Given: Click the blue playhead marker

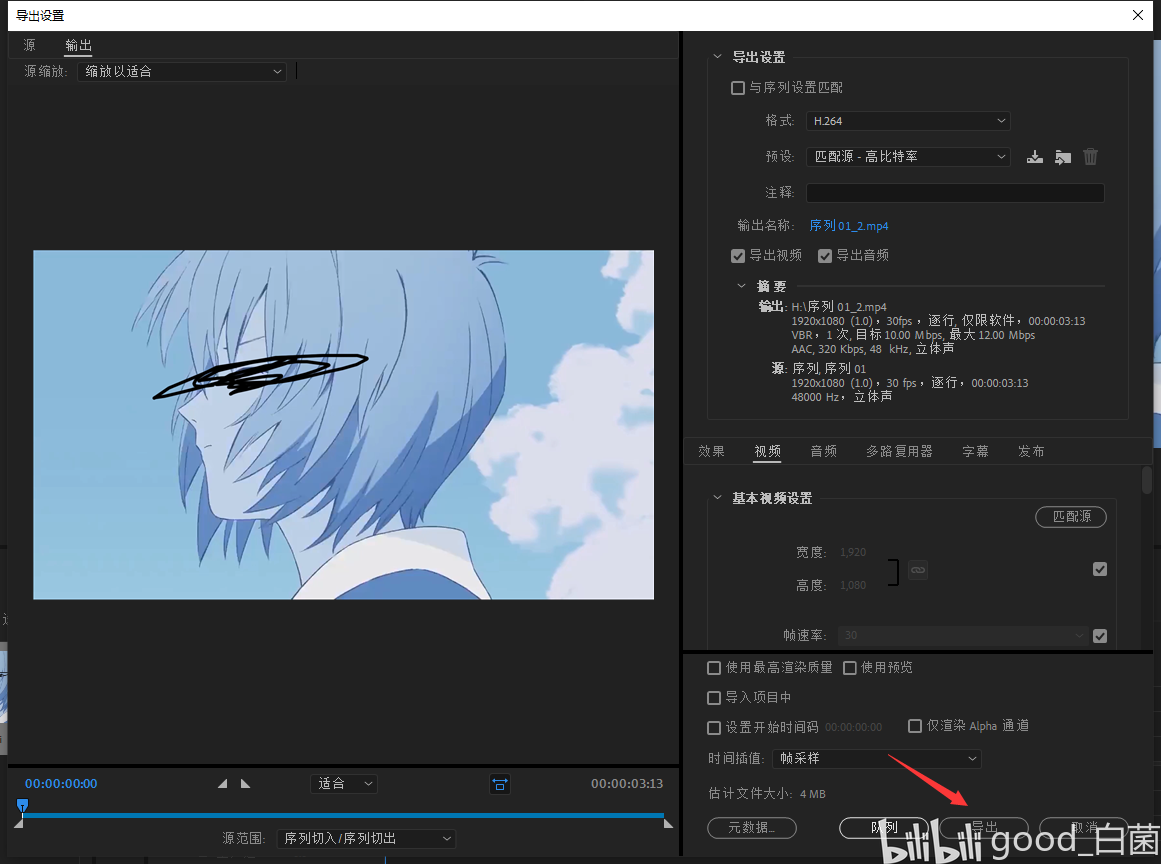Looking at the screenshot, I should click(x=22, y=806).
